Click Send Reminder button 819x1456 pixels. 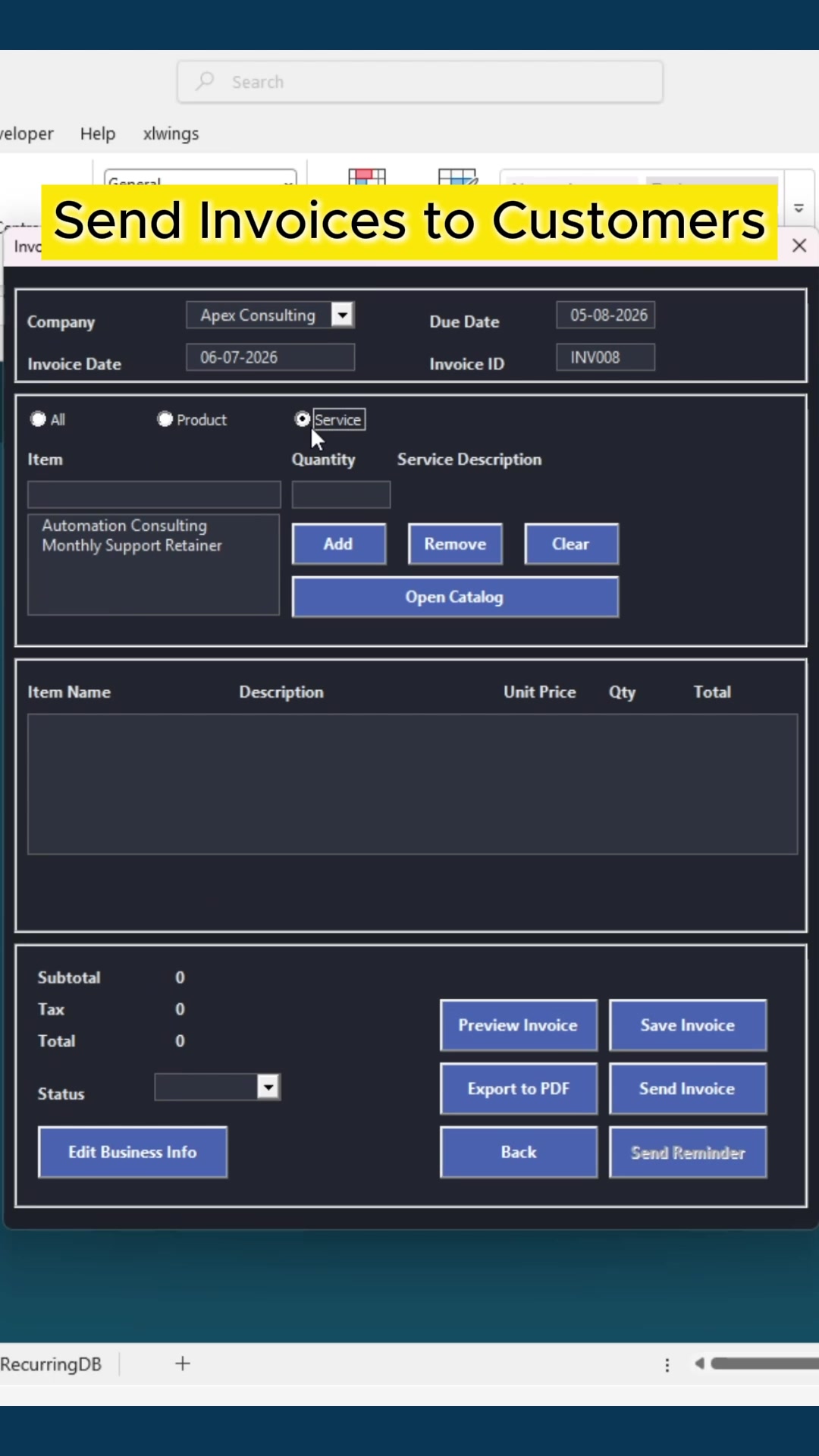coord(688,1152)
